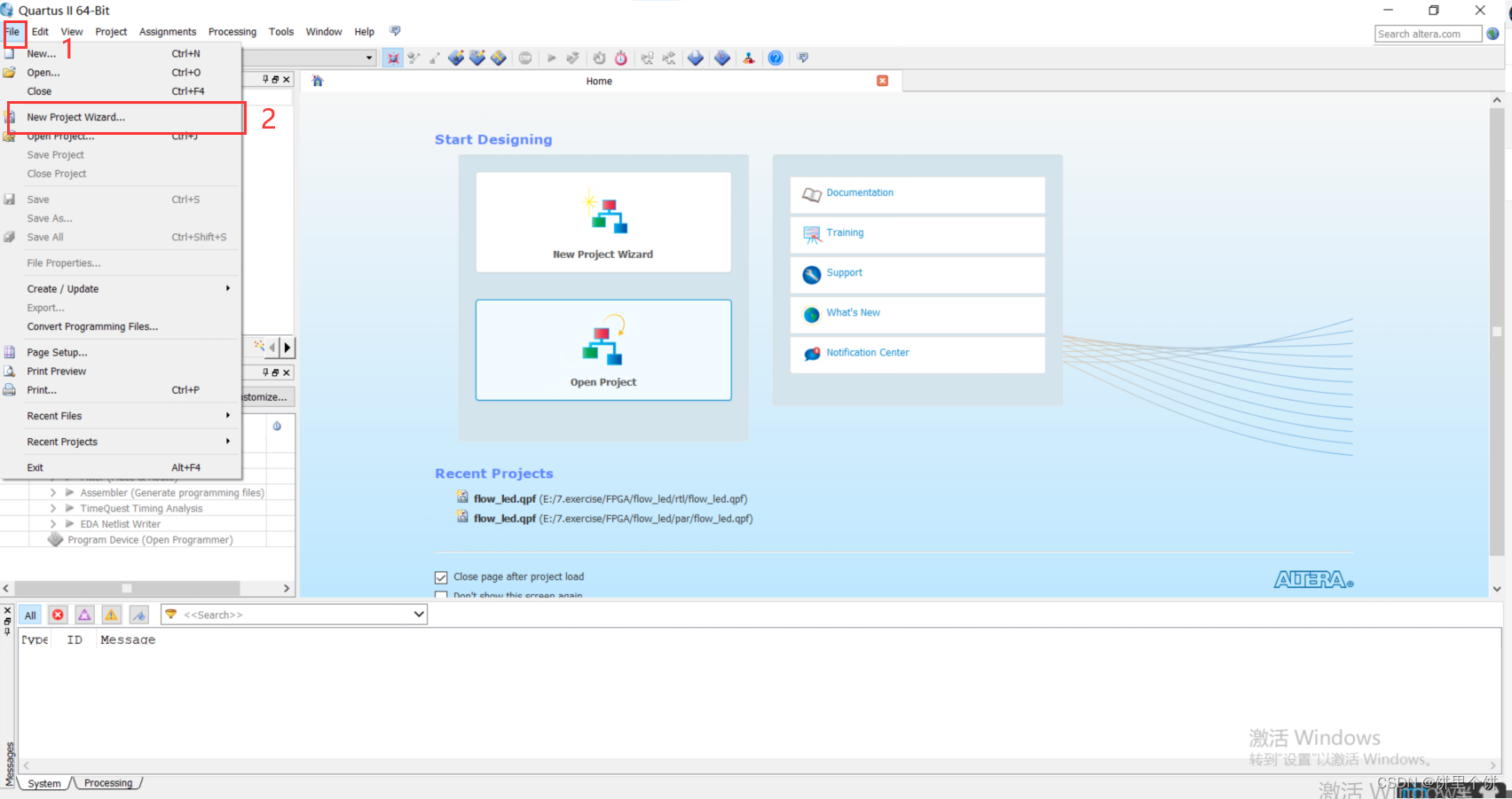This screenshot has height=799, width=1512.
Task: Open the Documentation book icon
Action: (811, 194)
